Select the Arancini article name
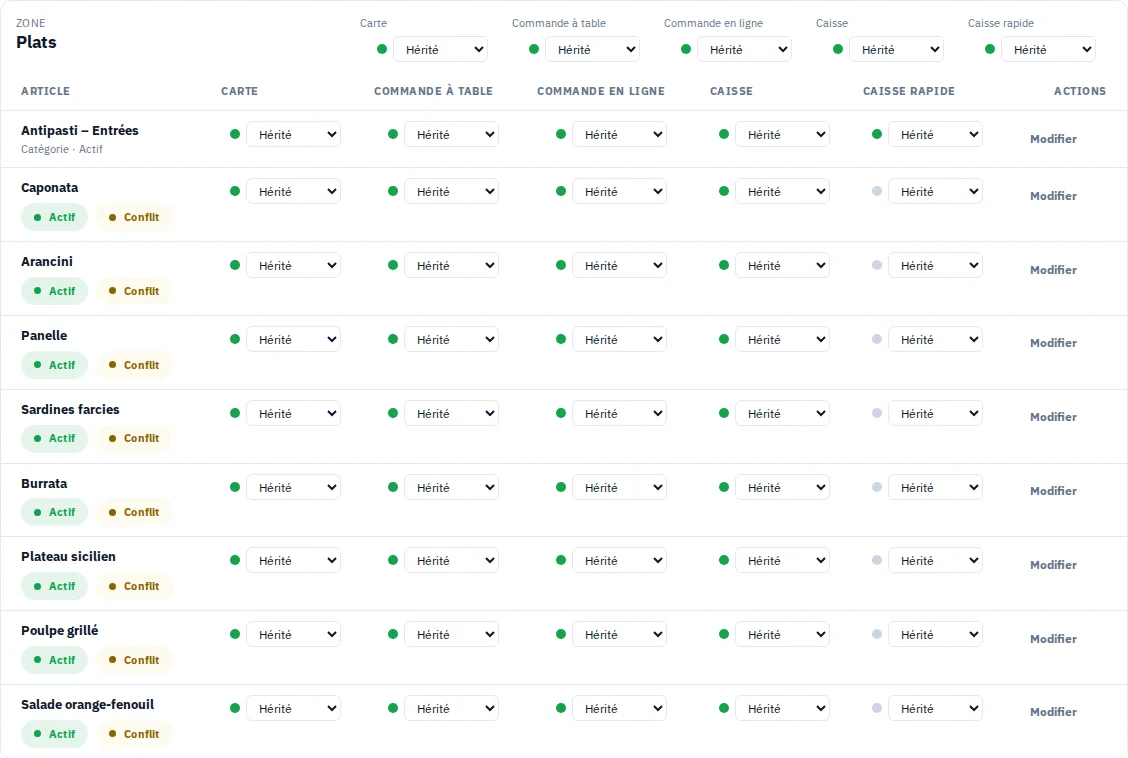1128x758 pixels. pos(47,261)
